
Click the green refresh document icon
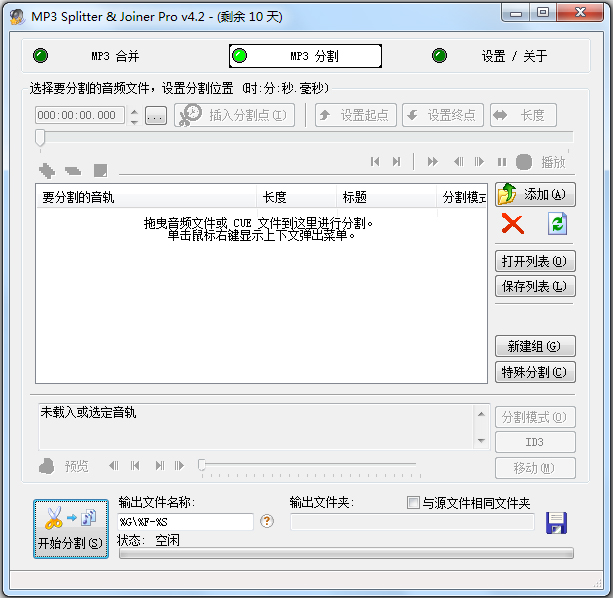pos(557,224)
